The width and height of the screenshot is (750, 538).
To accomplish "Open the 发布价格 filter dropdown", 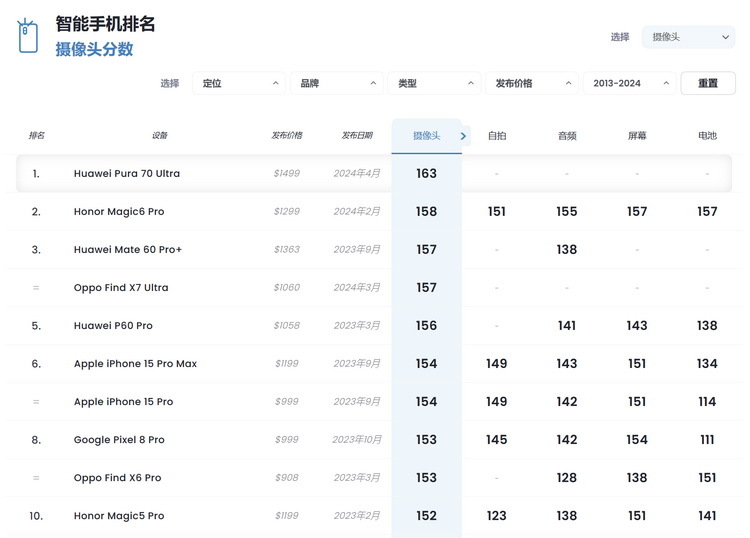I will pyautogui.click(x=530, y=83).
